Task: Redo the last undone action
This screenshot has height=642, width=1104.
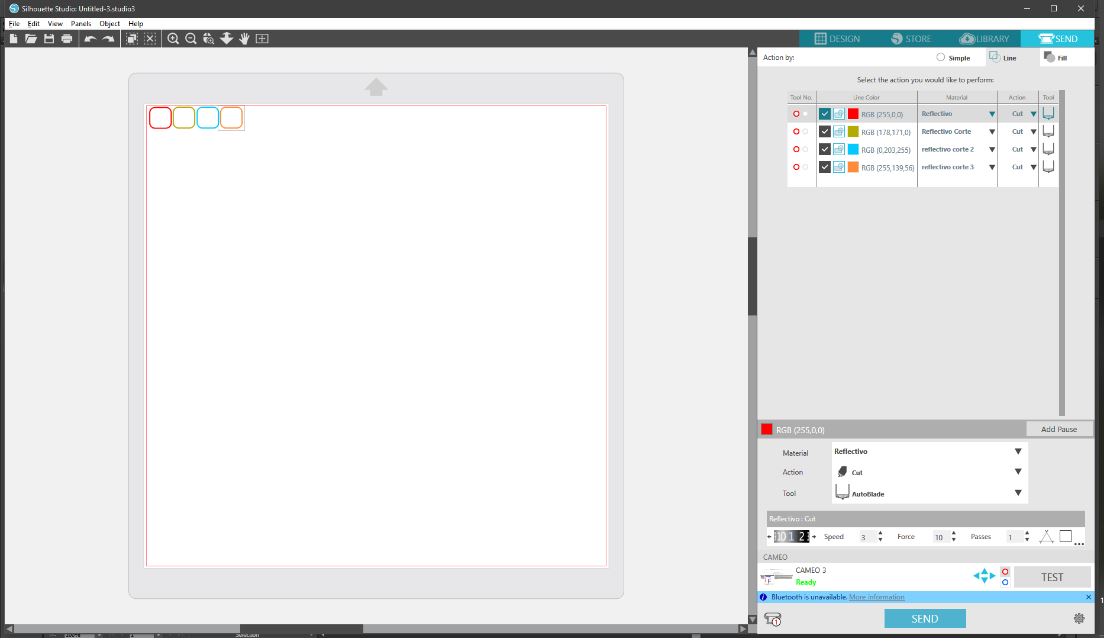Action: pyautogui.click(x=108, y=39)
